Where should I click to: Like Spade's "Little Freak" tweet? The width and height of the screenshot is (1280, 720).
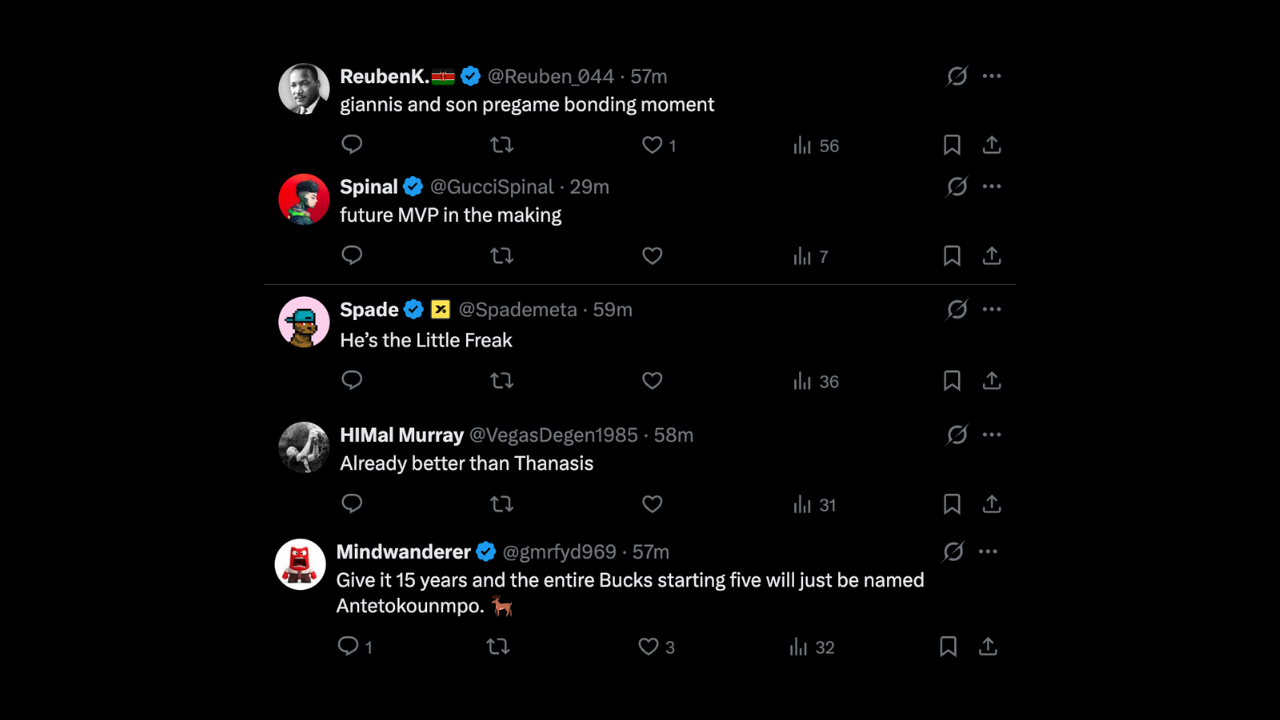652,381
